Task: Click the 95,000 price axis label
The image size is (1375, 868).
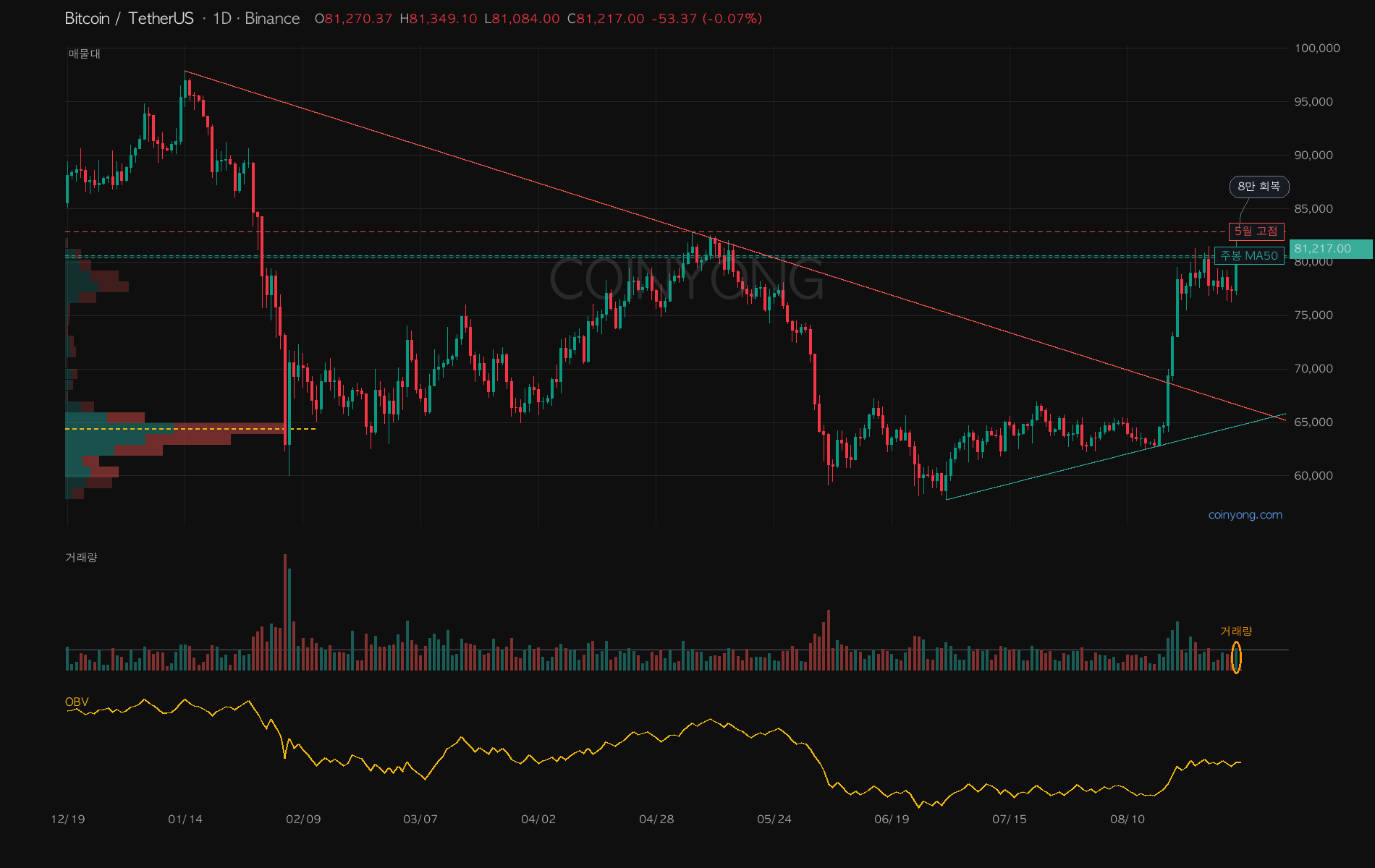Action: 1313,102
